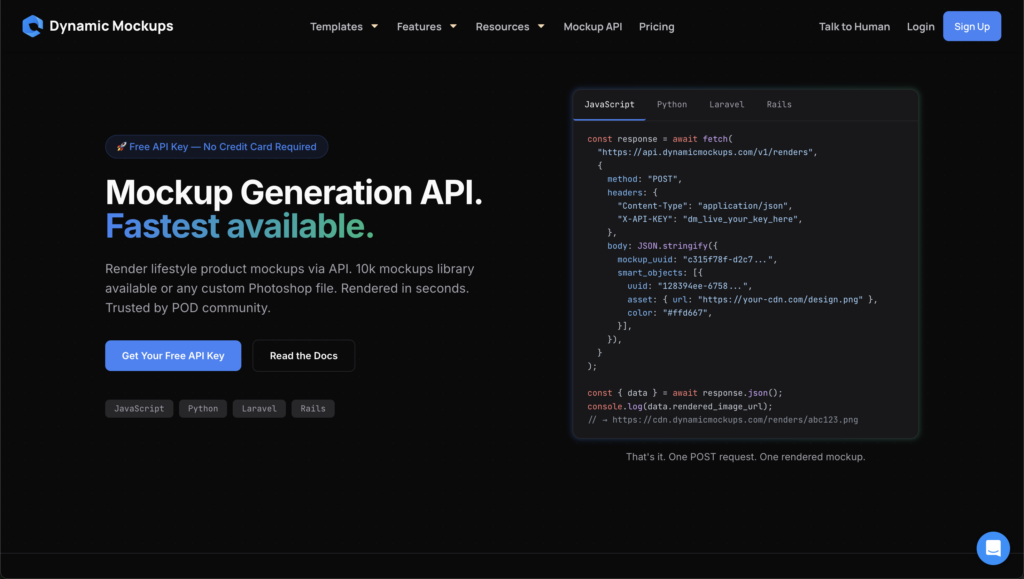Screen dimensions: 1024x579
Task: Open the chat widget bubble icon
Action: tap(993, 548)
